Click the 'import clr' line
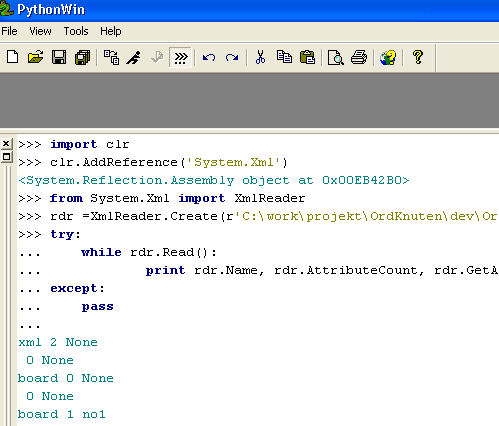499x426 pixels. point(73,144)
